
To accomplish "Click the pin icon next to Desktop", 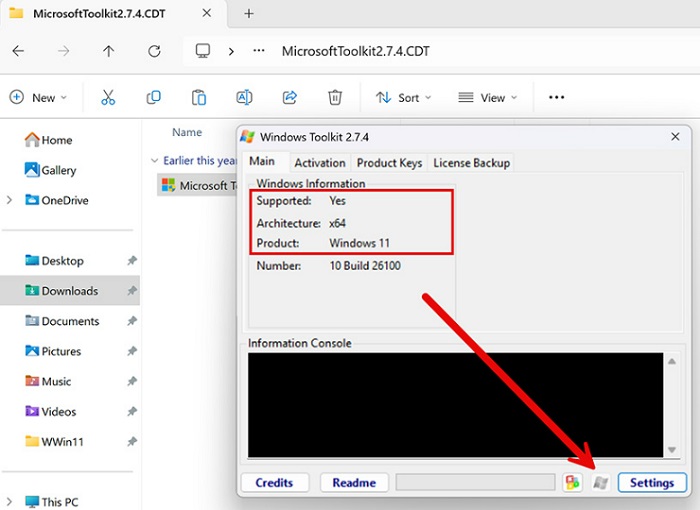I will pos(132,260).
